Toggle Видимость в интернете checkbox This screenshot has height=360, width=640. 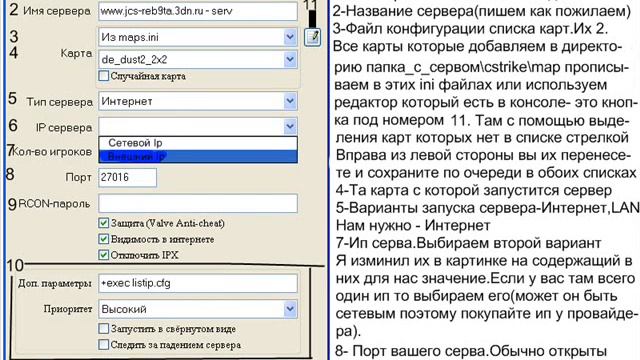coord(104,239)
